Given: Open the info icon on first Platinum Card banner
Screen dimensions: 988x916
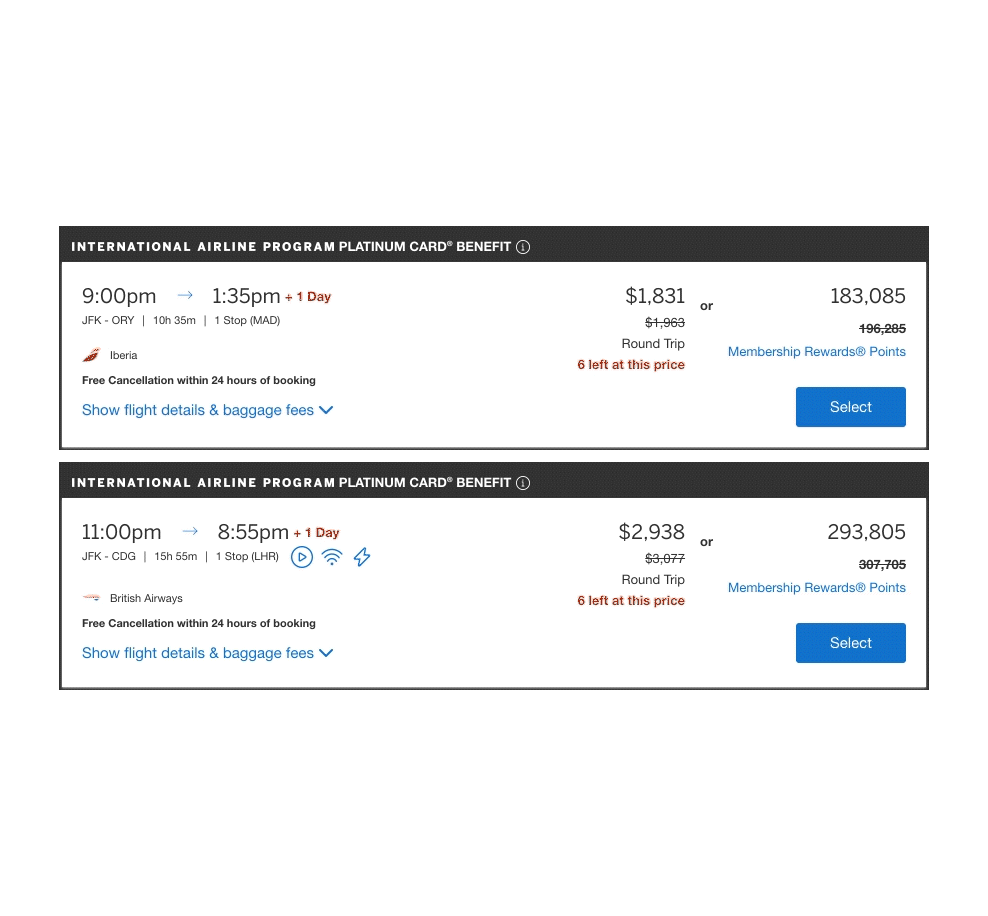Looking at the screenshot, I should coord(523,246).
